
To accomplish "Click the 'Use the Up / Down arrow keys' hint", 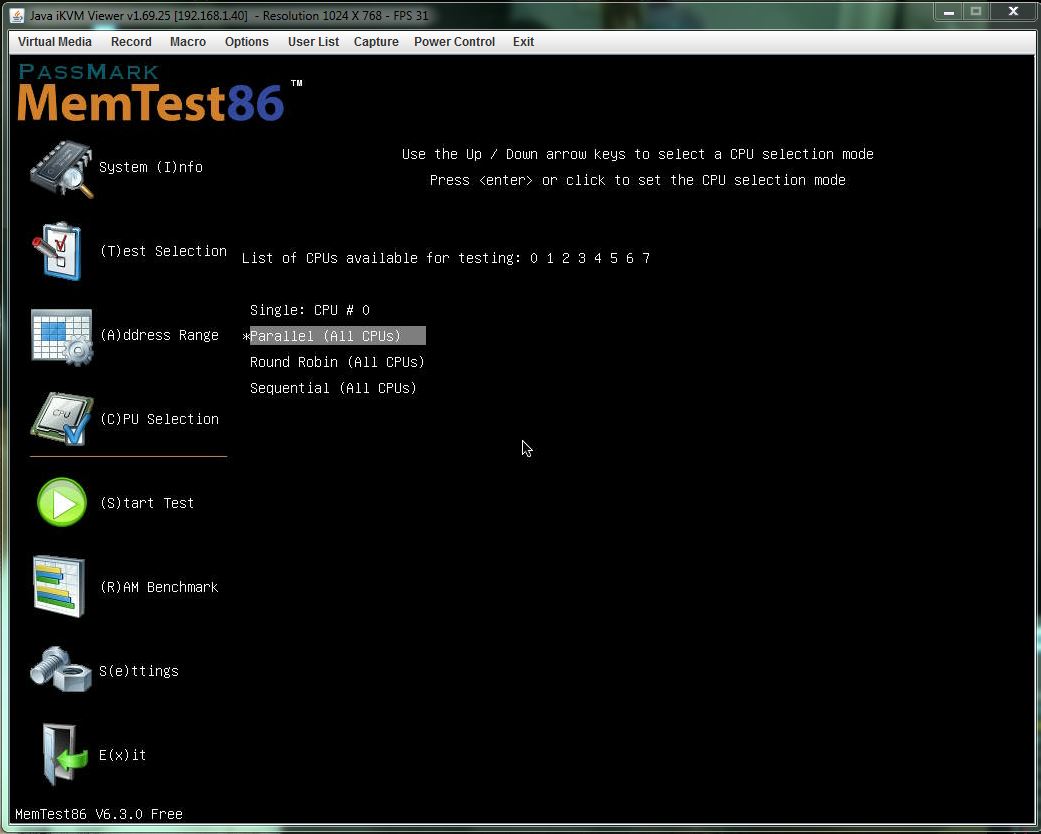I will tap(637, 154).
